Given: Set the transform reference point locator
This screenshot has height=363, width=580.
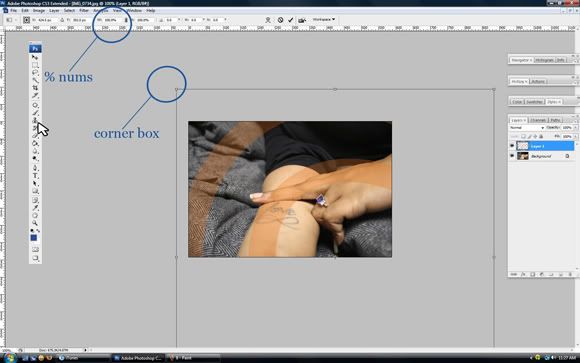Looking at the screenshot, I should click(26, 20).
